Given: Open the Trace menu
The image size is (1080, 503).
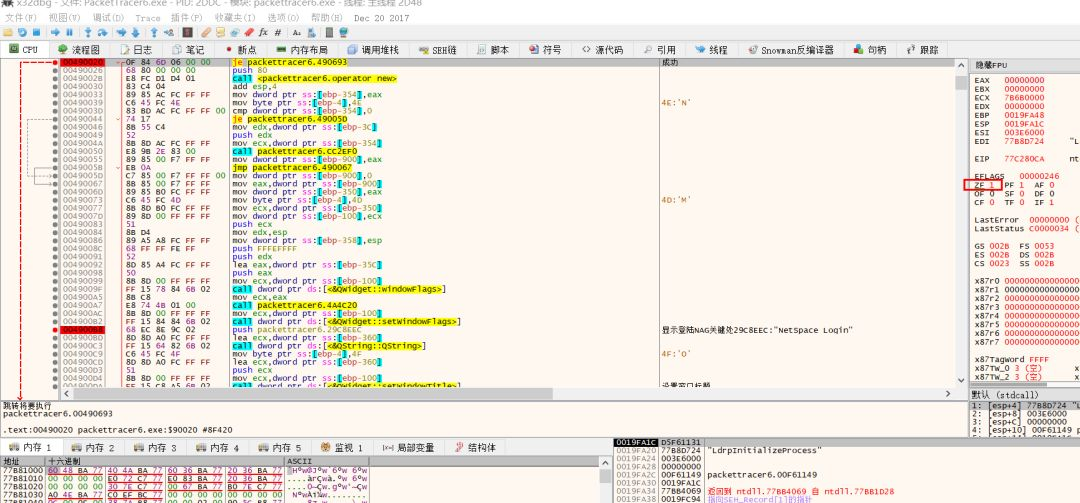Looking at the screenshot, I should (147, 18).
